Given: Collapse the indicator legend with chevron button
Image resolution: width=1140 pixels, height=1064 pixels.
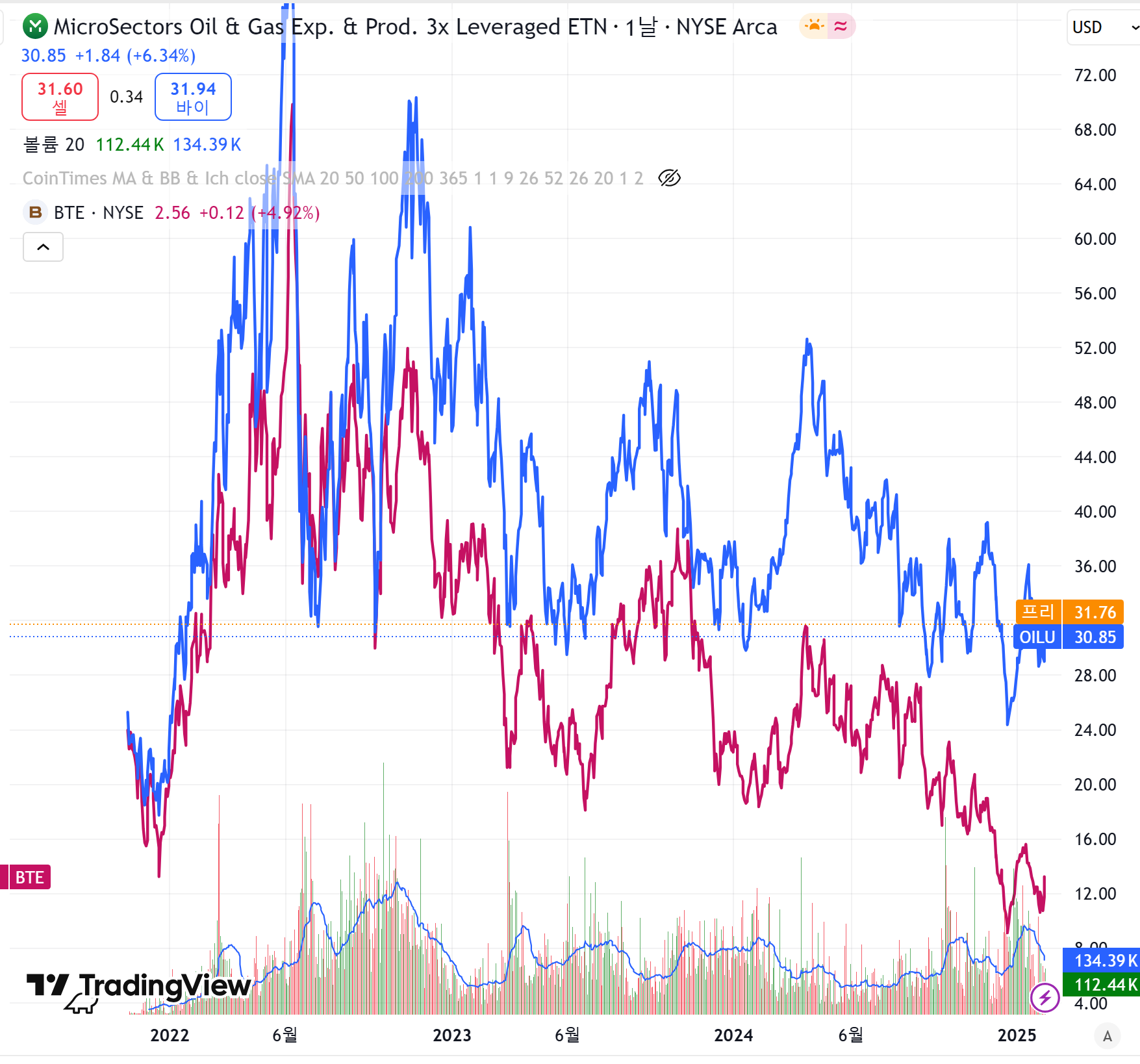Looking at the screenshot, I should (x=43, y=247).
